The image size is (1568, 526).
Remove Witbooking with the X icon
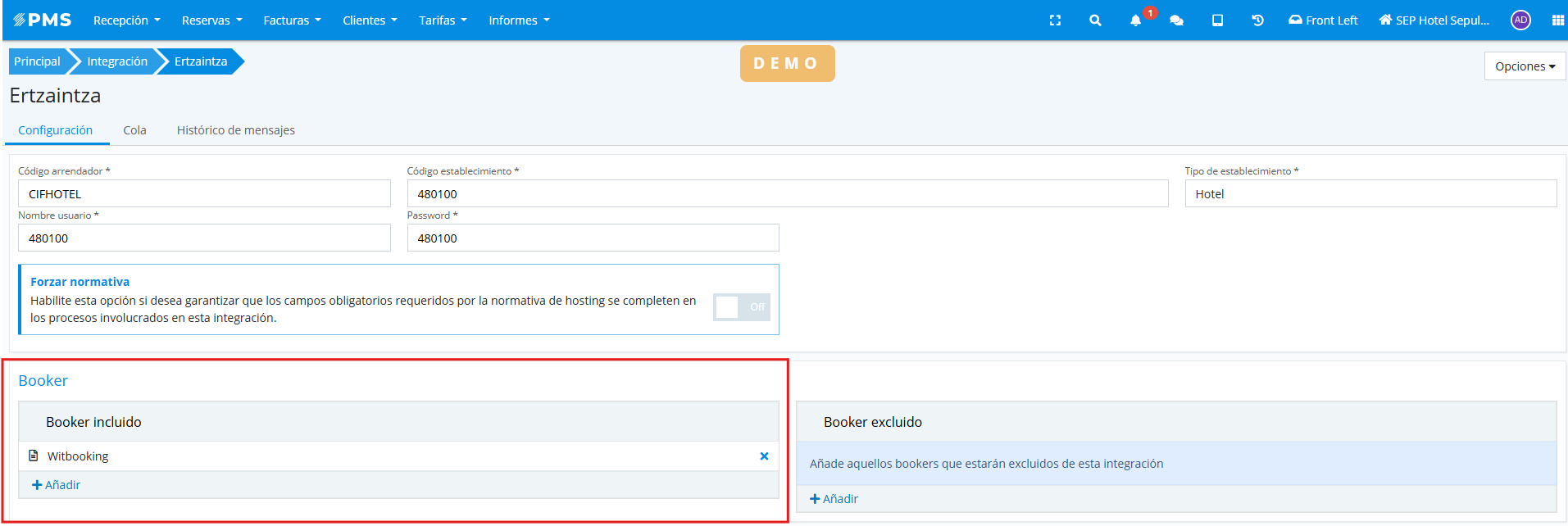pyautogui.click(x=764, y=456)
